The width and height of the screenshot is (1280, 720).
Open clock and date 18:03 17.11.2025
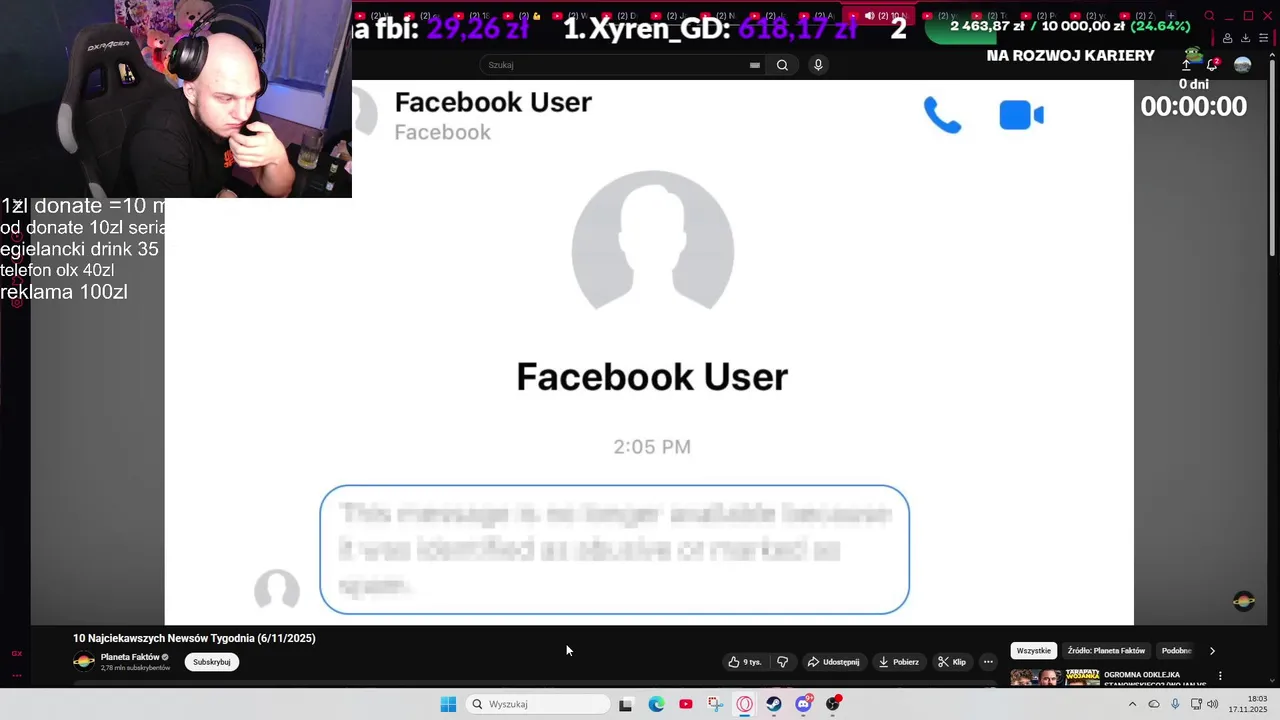(1248, 704)
